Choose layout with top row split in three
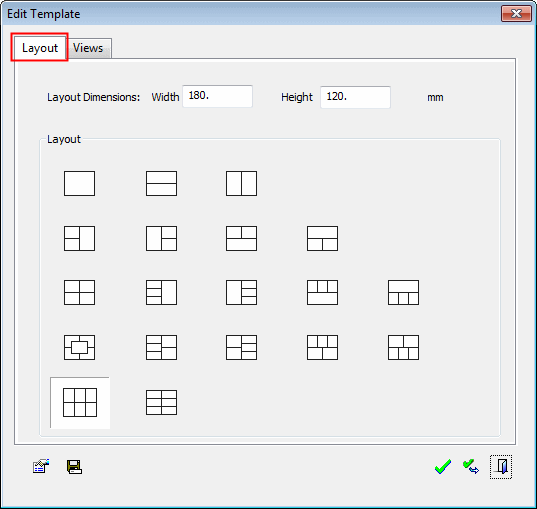This screenshot has width=537, height=509. tap(322, 293)
